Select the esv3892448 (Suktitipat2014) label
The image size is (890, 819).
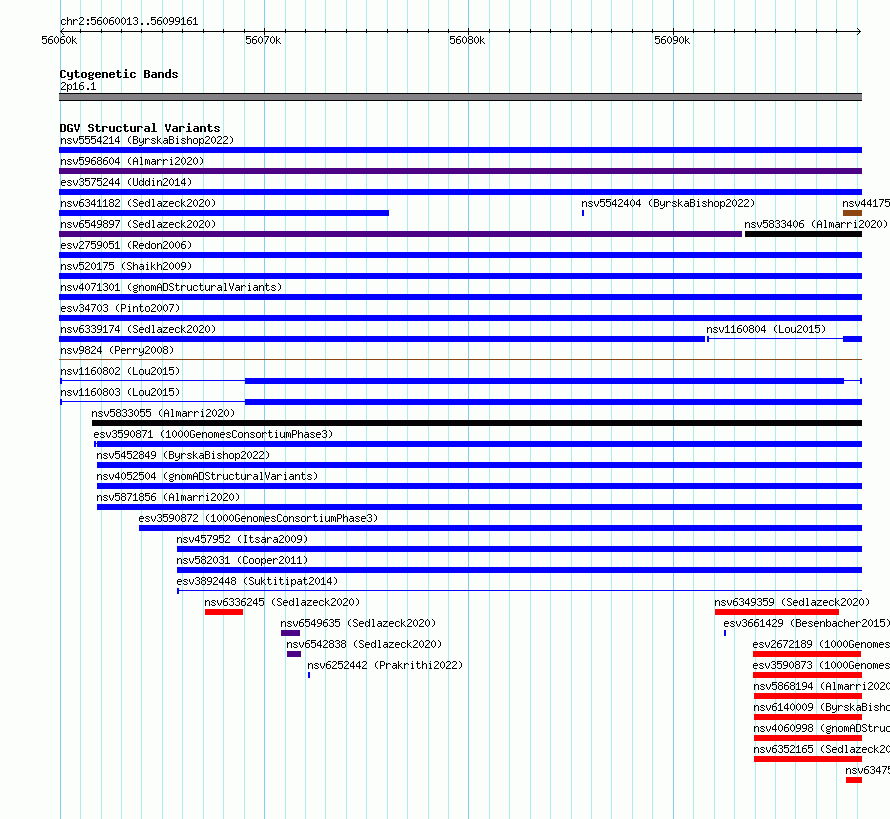click(x=257, y=581)
